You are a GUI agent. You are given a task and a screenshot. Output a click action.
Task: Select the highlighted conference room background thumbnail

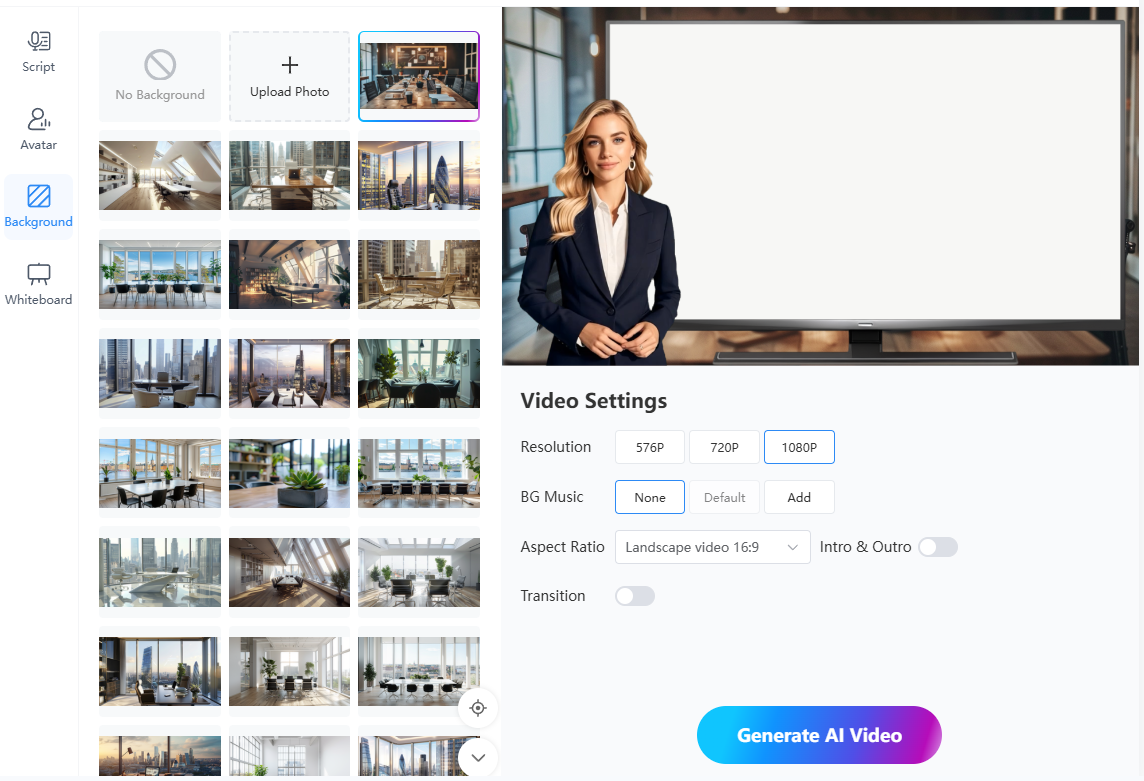point(419,76)
